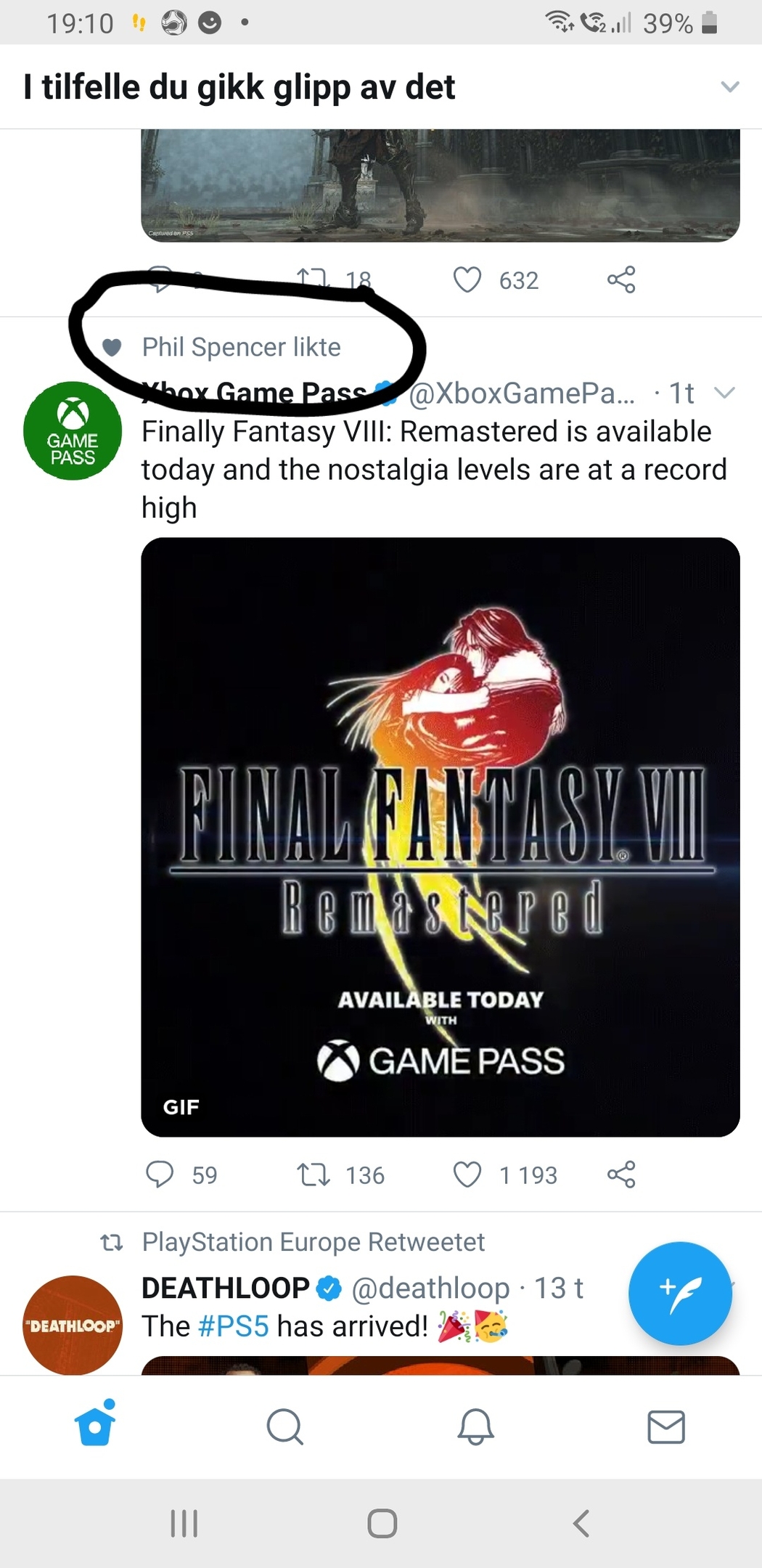Open the Notifications bell tab
This screenshot has height=1568, width=762.
[476, 1427]
